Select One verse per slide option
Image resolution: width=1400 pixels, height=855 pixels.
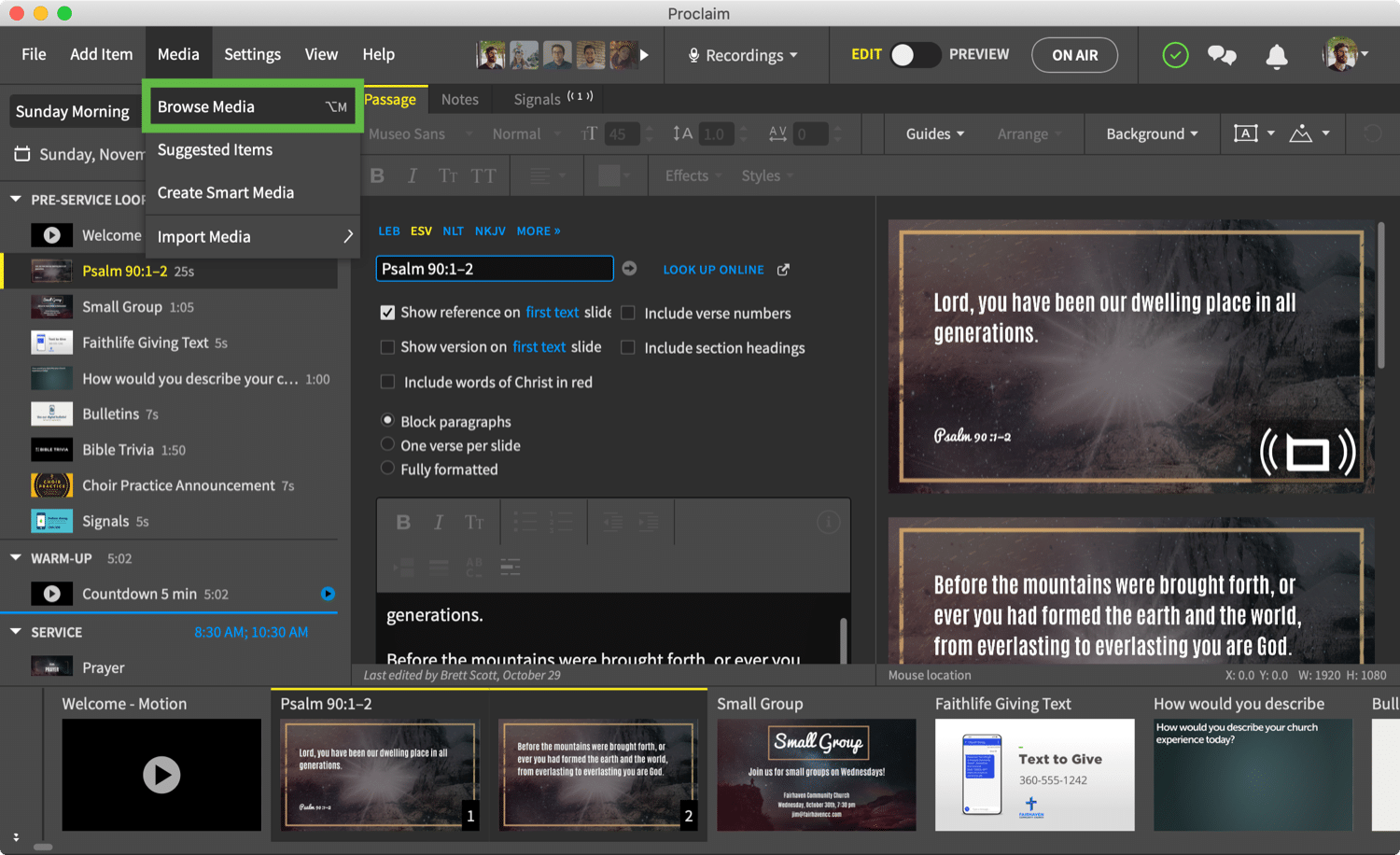click(387, 444)
